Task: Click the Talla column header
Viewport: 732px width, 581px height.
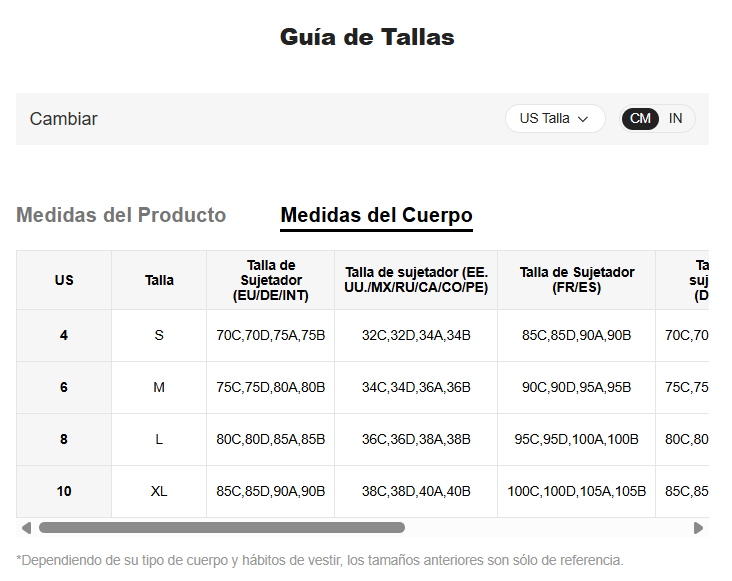Action: click(159, 280)
